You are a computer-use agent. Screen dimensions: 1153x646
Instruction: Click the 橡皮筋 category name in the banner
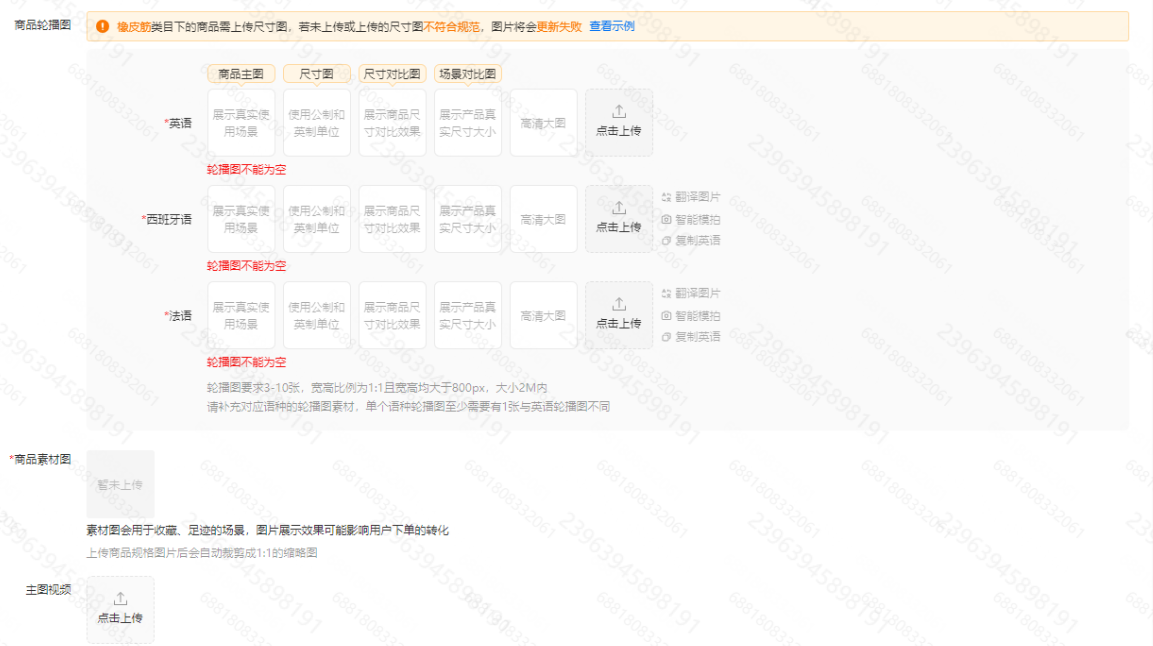click(x=134, y=26)
